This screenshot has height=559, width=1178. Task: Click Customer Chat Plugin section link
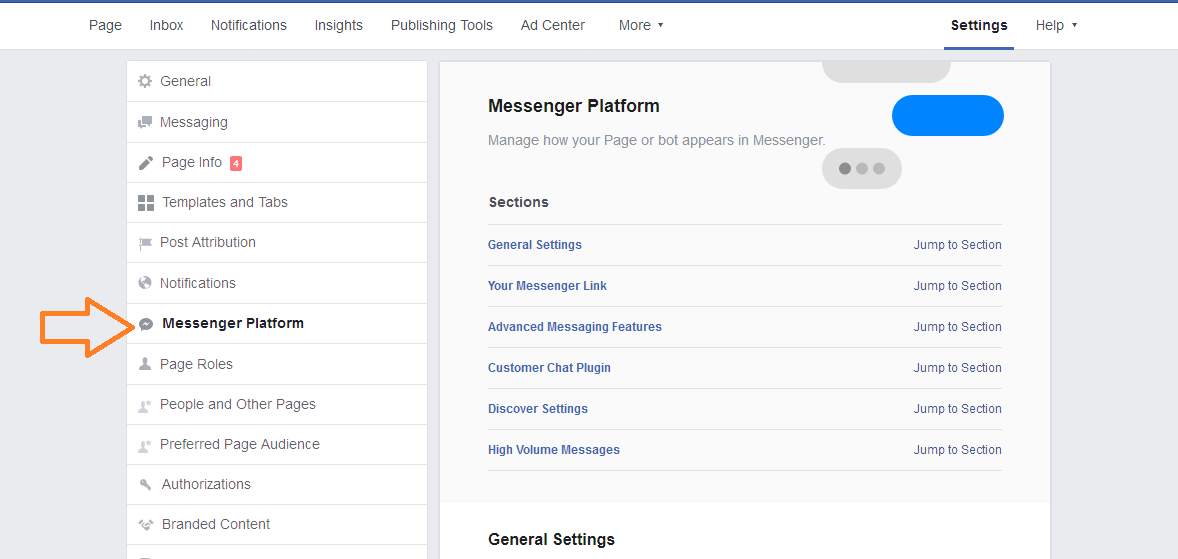pyautogui.click(x=549, y=368)
